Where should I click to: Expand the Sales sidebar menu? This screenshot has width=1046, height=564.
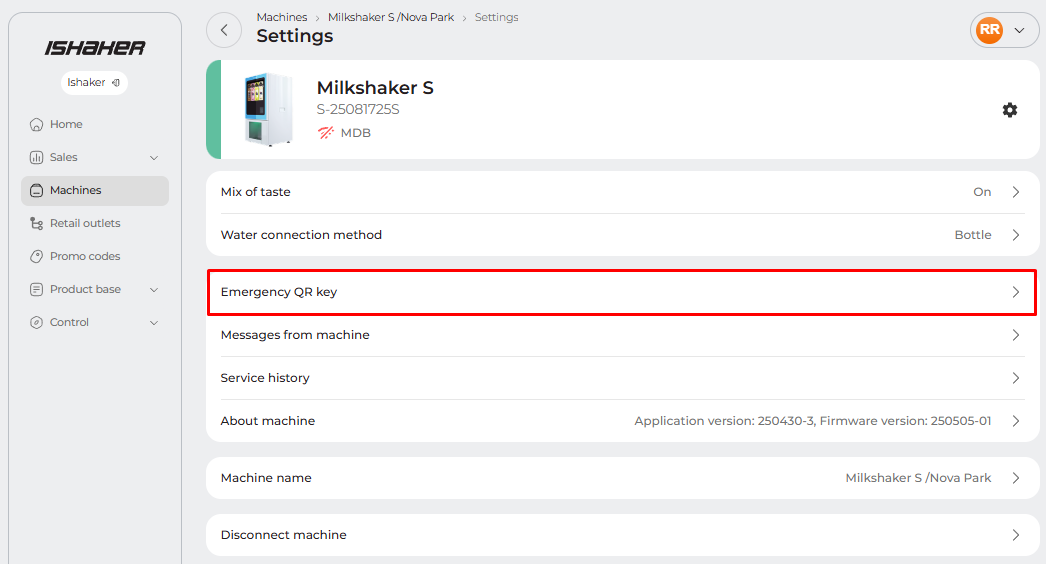pyautogui.click(x=154, y=158)
